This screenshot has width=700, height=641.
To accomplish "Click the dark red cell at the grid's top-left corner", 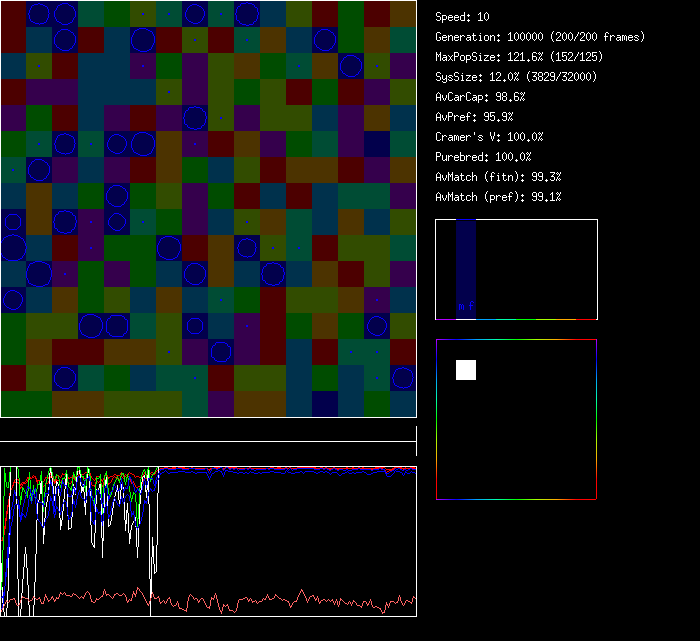I will coord(13,13).
